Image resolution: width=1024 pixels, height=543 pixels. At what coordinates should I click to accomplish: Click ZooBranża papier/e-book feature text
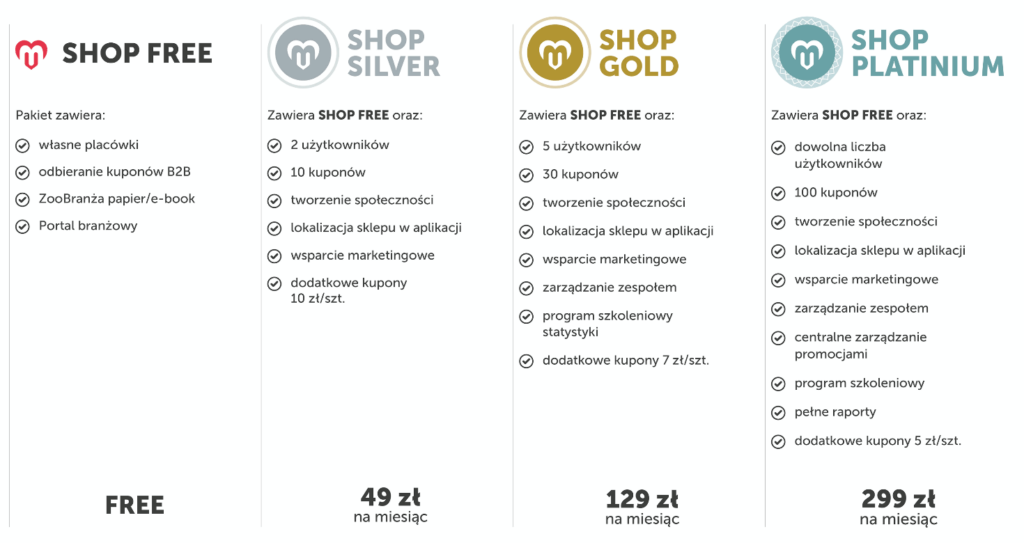[116, 199]
